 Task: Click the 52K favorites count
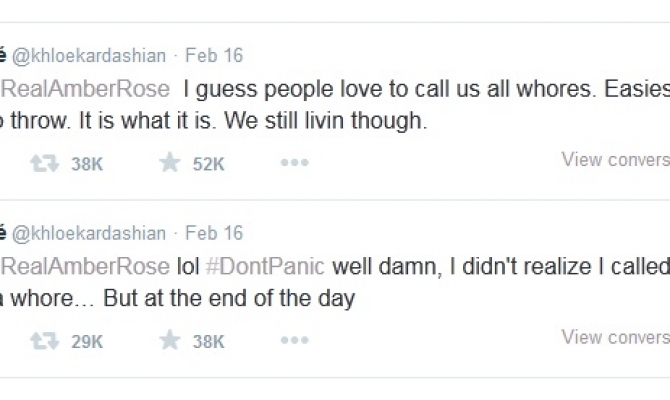208,164
